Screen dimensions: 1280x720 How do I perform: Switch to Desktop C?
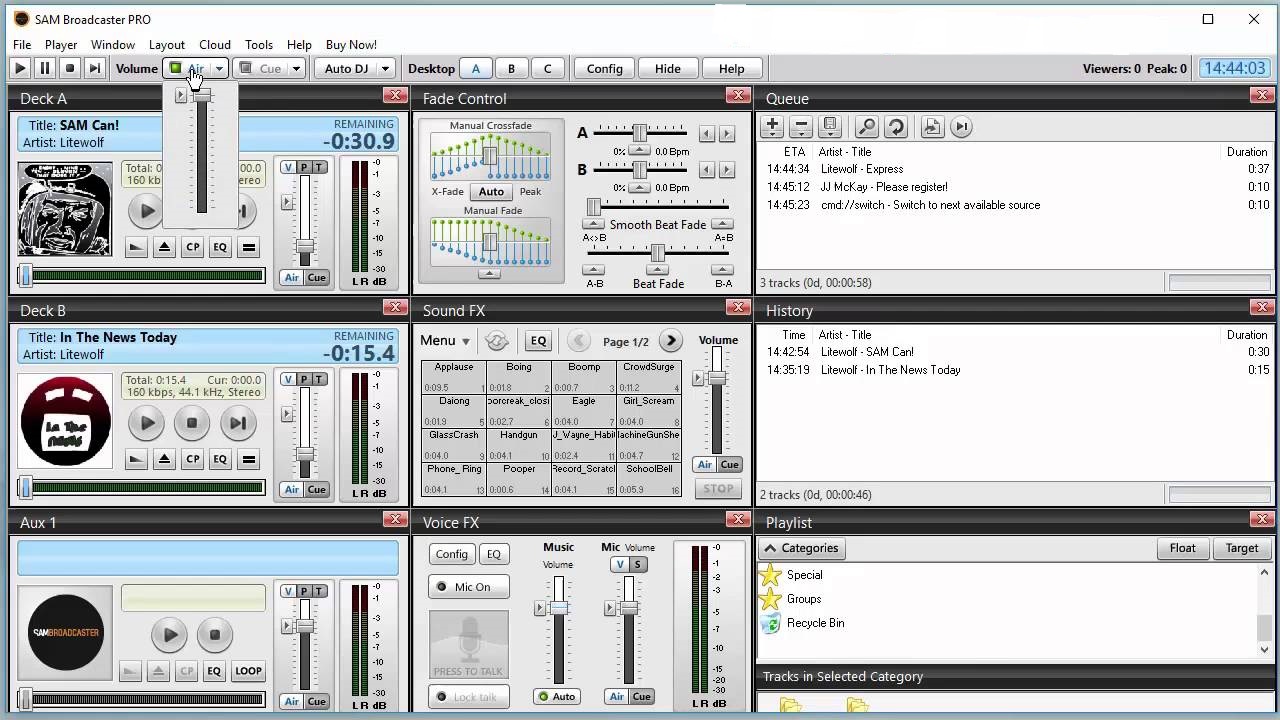[547, 68]
